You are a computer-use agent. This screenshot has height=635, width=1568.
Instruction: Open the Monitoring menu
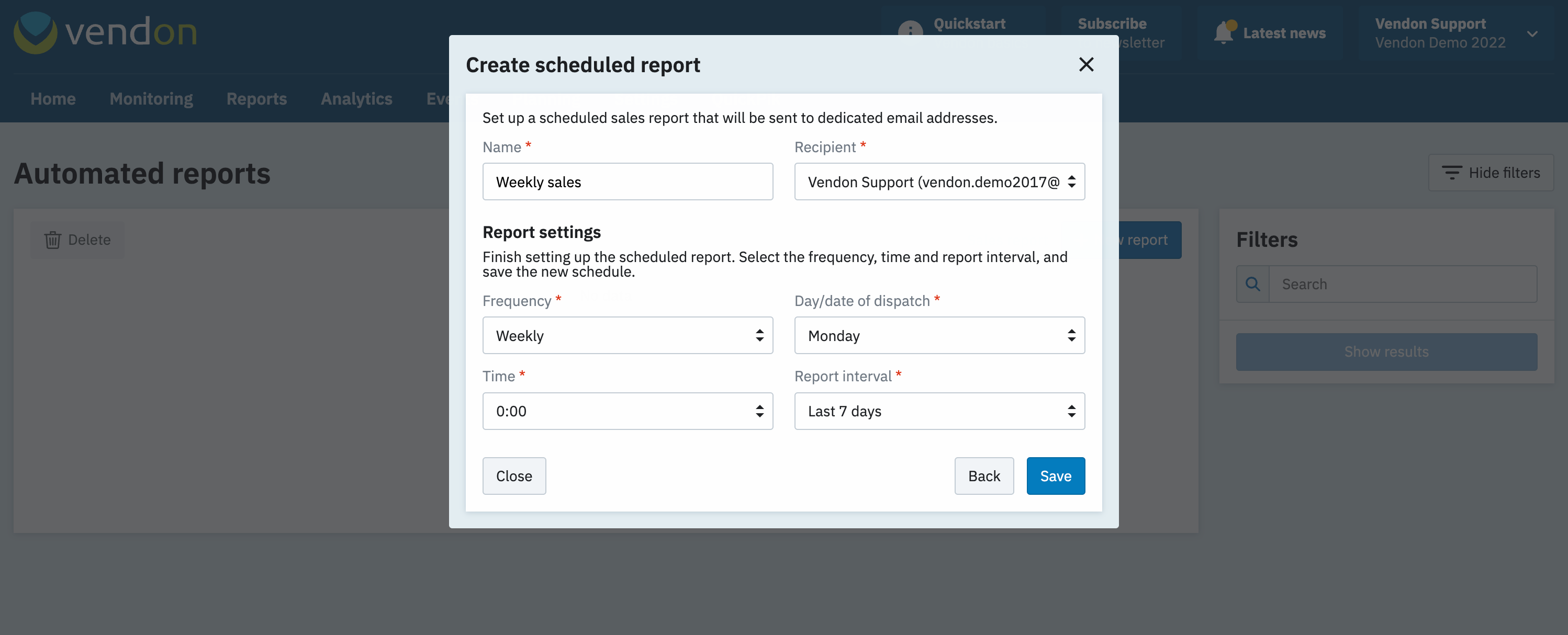(151, 98)
